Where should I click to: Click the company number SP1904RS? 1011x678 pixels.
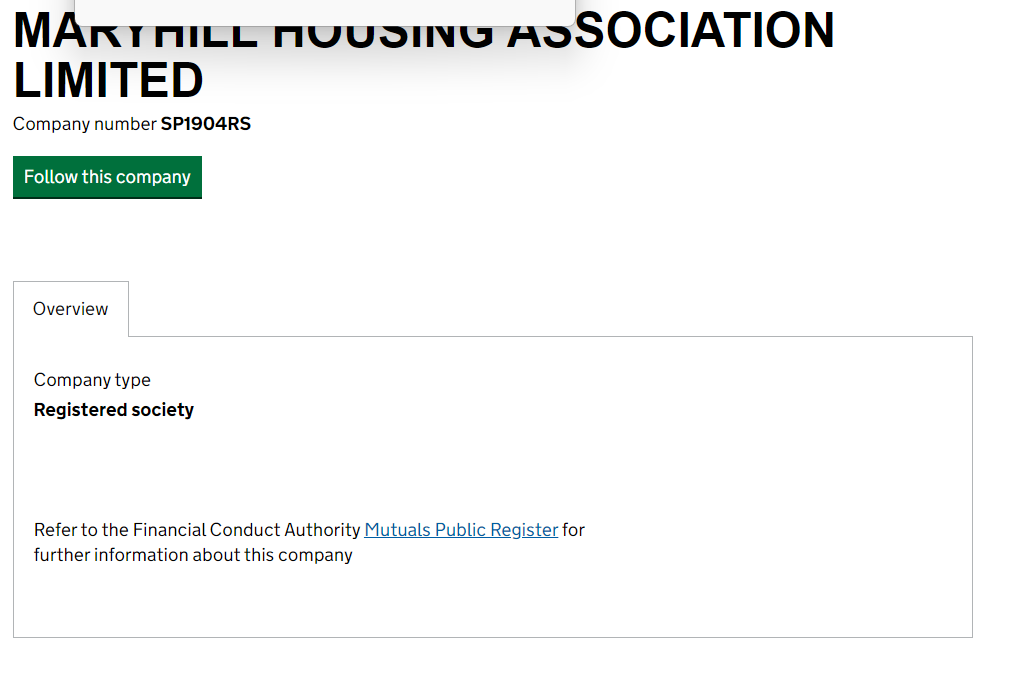pos(206,124)
